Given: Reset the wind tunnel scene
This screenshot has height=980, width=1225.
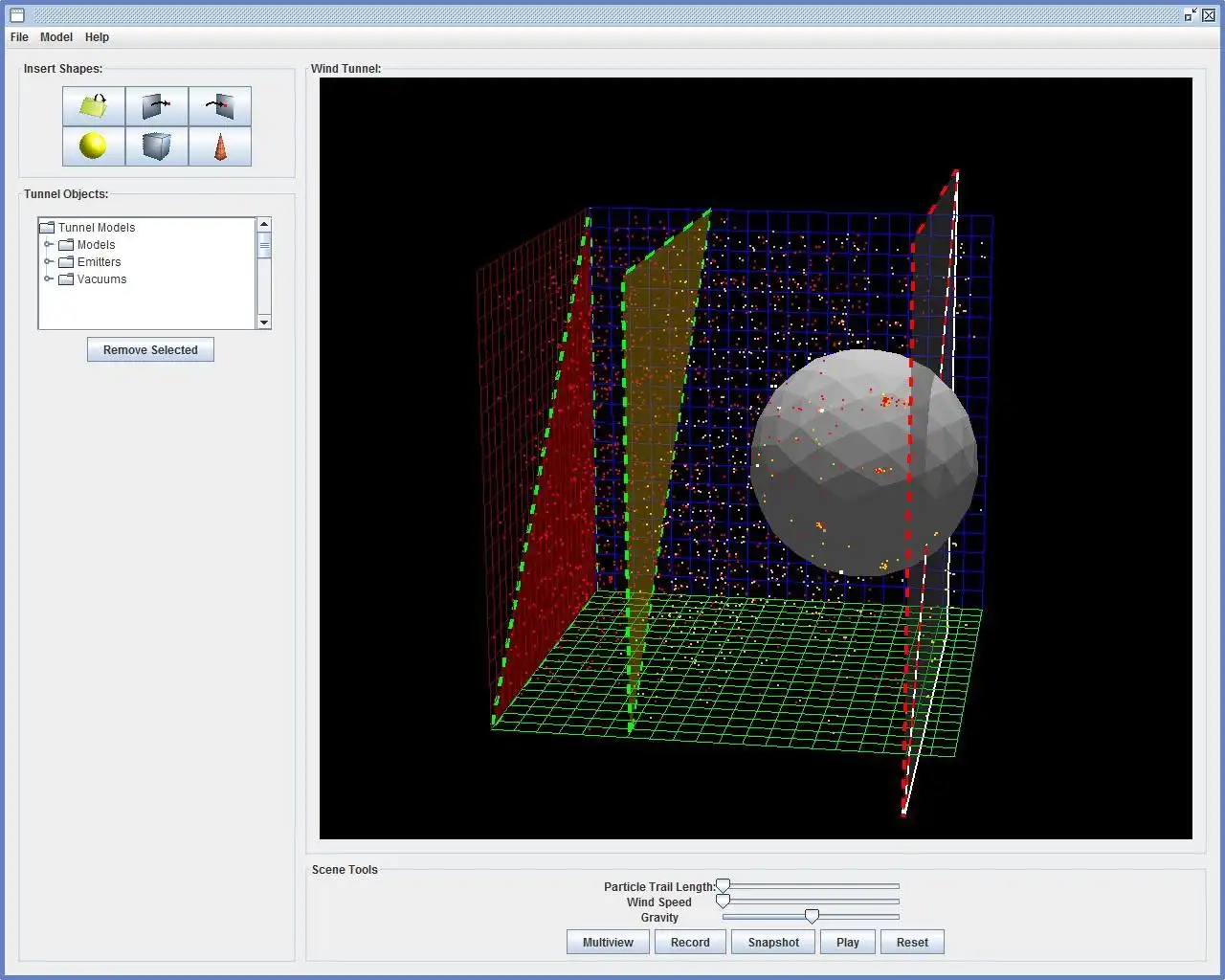Looking at the screenshot, I should click(x=912, y=943).
